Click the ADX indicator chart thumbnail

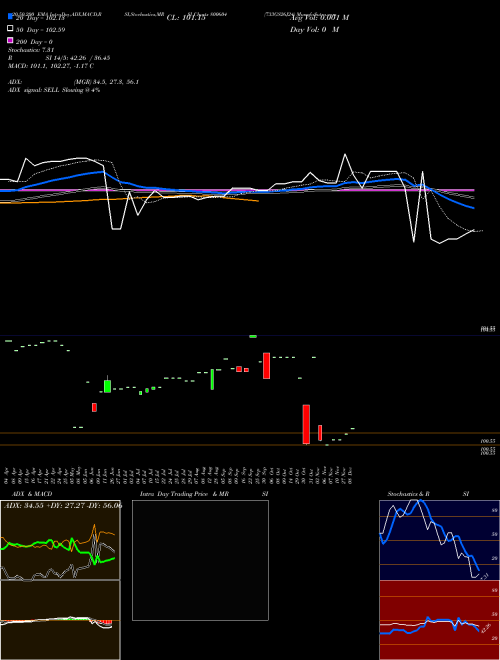[60, 540]
